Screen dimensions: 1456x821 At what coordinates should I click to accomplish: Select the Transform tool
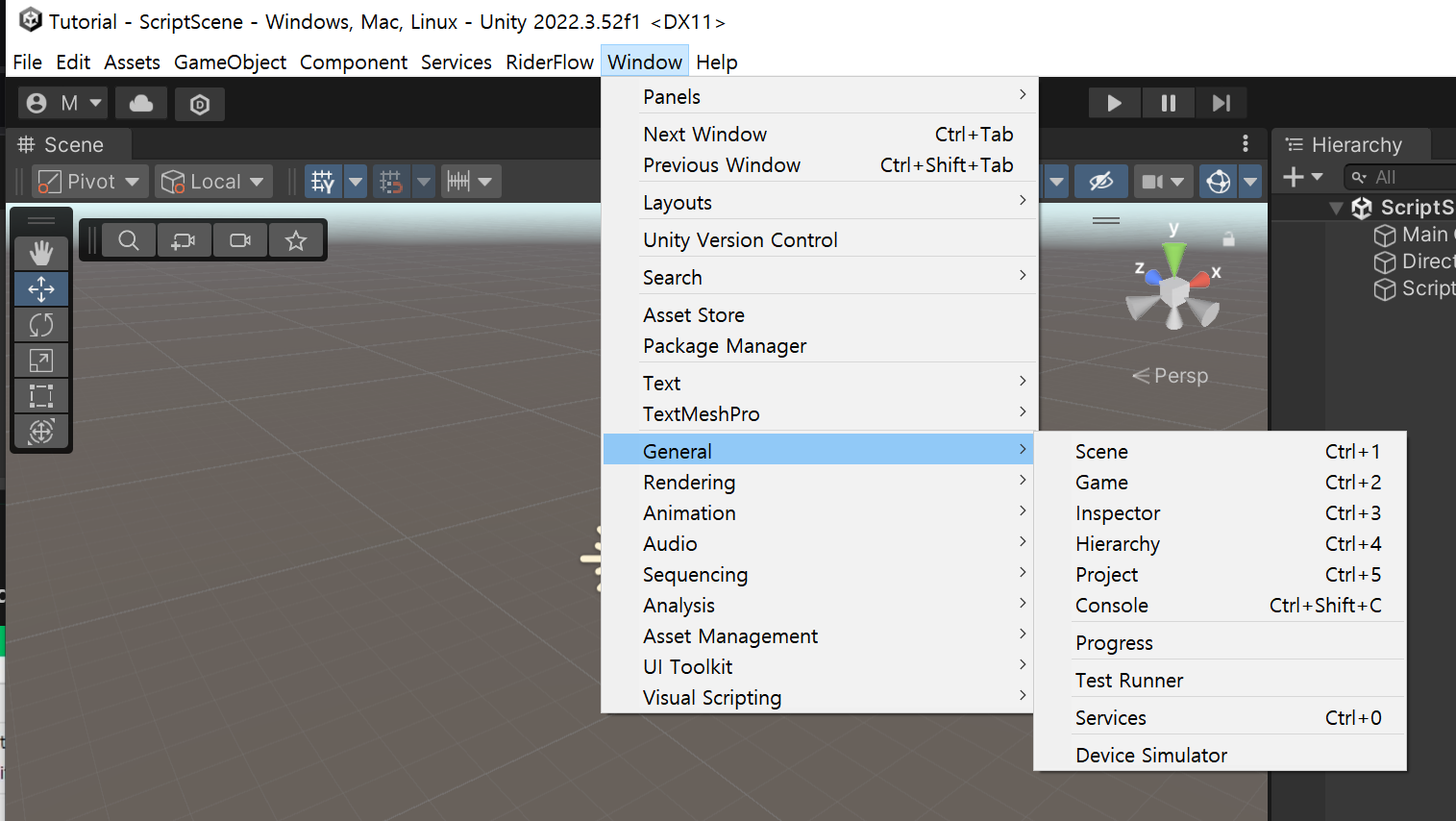[x=41, y=432]
